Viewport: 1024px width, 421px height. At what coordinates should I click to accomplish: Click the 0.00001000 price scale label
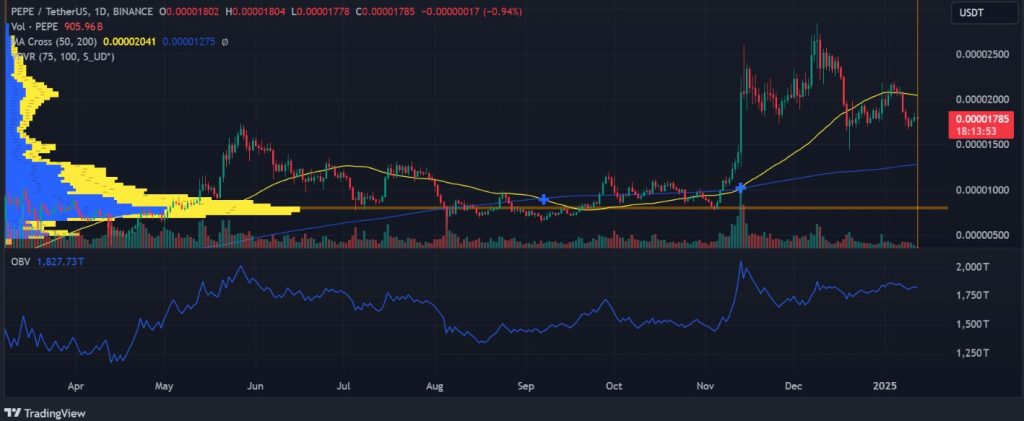tap(981, 190)
